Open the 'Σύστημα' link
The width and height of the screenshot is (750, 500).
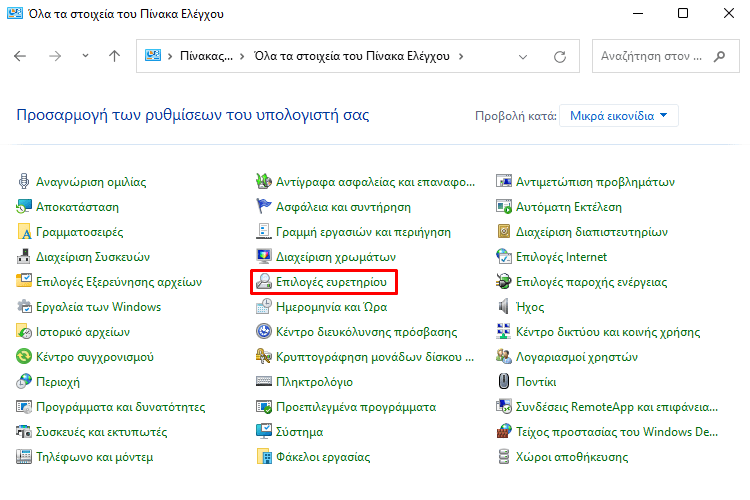[299, 432]
